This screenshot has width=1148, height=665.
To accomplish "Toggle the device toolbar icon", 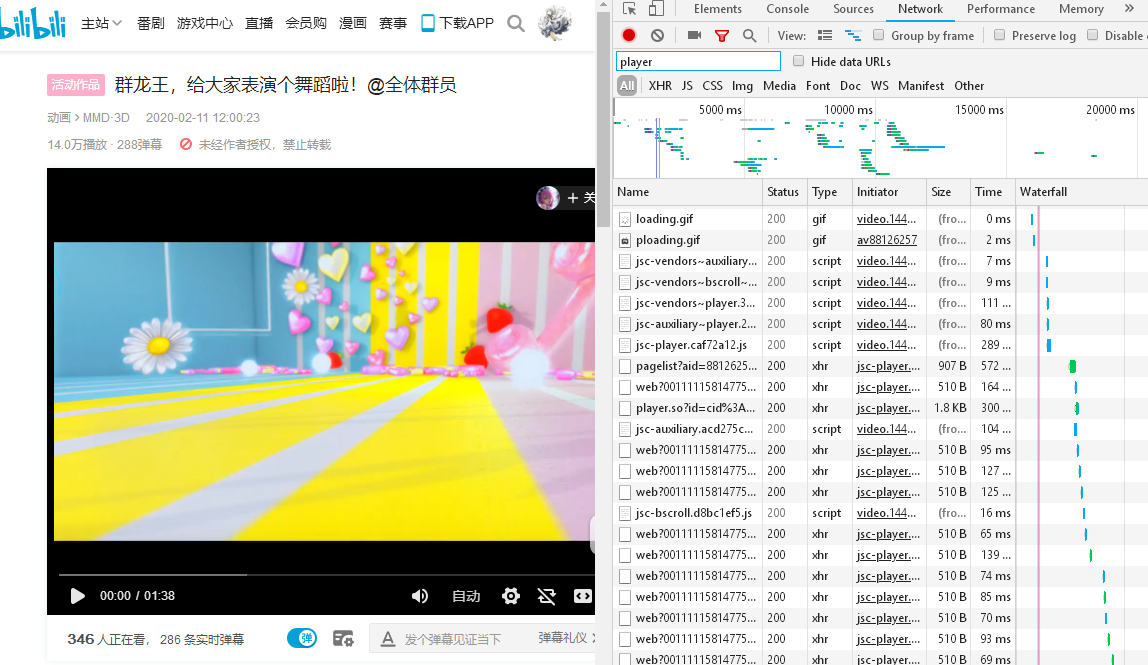I will 655,9.
